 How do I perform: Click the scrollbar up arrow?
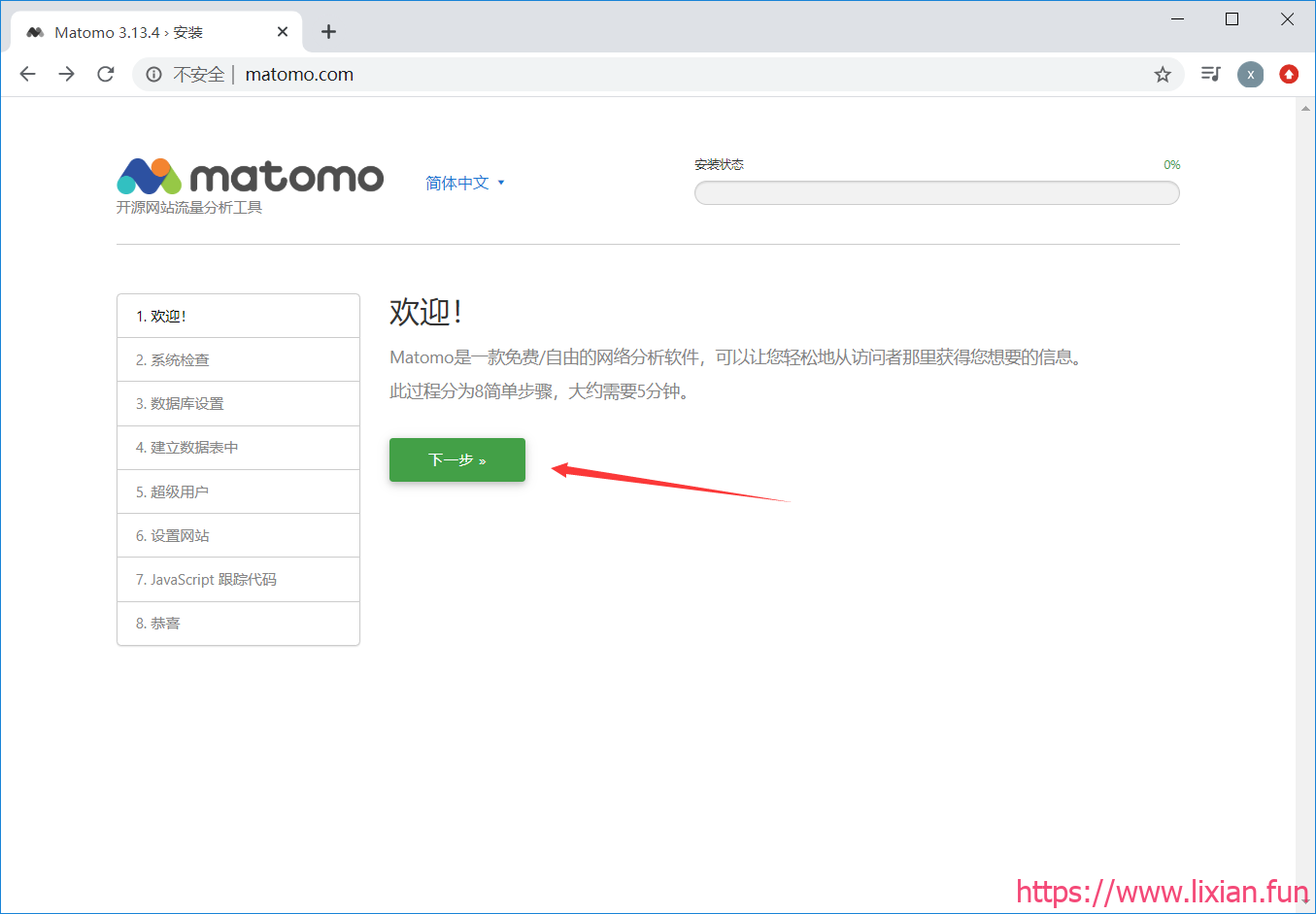pyautogui.click(x=1305, y=108)
